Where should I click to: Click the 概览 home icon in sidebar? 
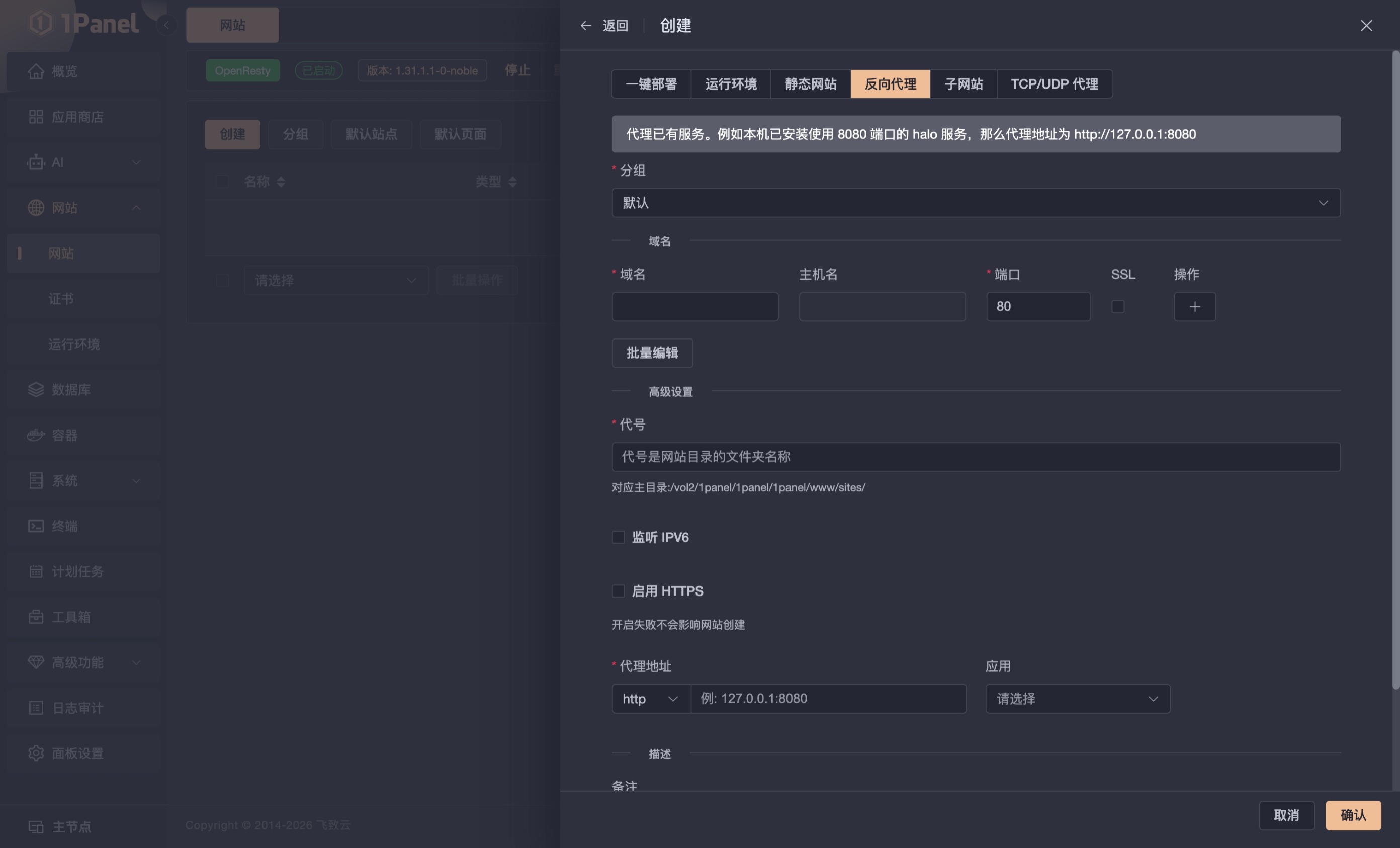click(x=36, y=71)
